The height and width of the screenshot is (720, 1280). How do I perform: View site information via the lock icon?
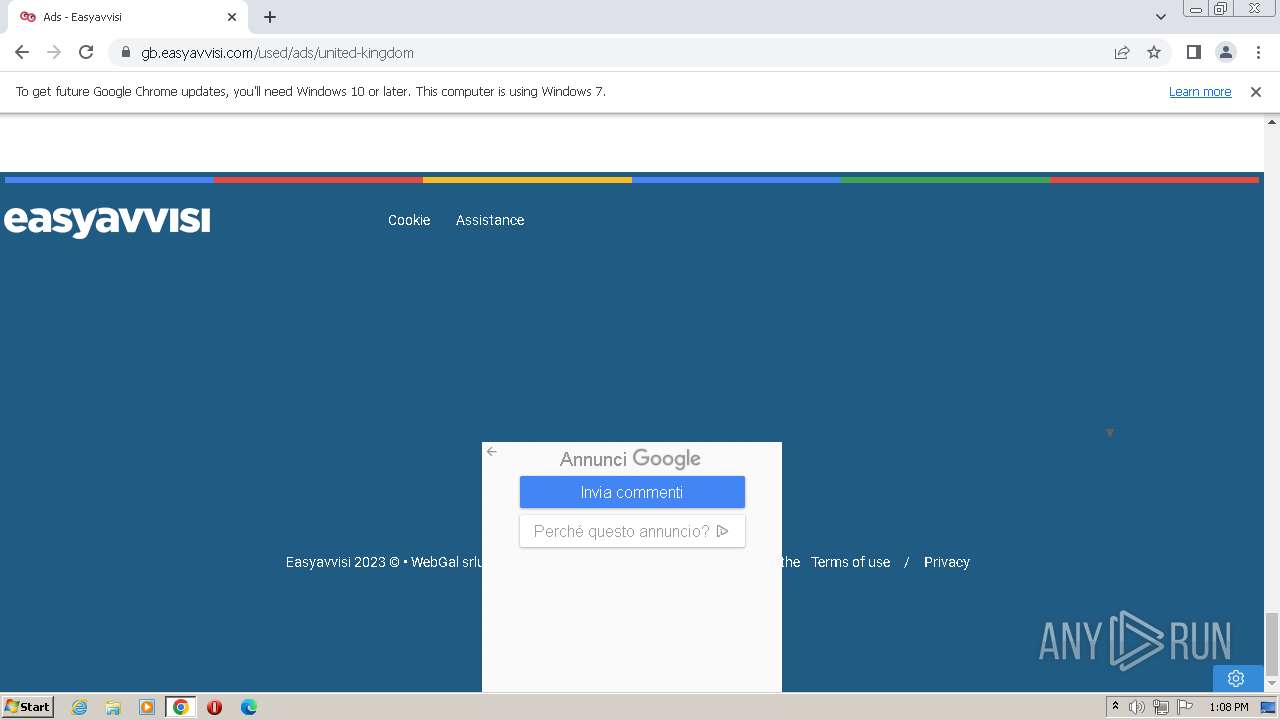125,52
